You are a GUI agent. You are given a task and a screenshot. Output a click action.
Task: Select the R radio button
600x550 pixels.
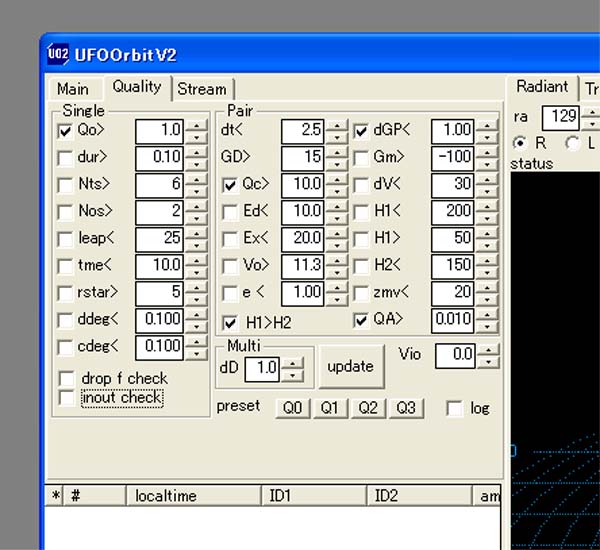(x=520, y=143)
